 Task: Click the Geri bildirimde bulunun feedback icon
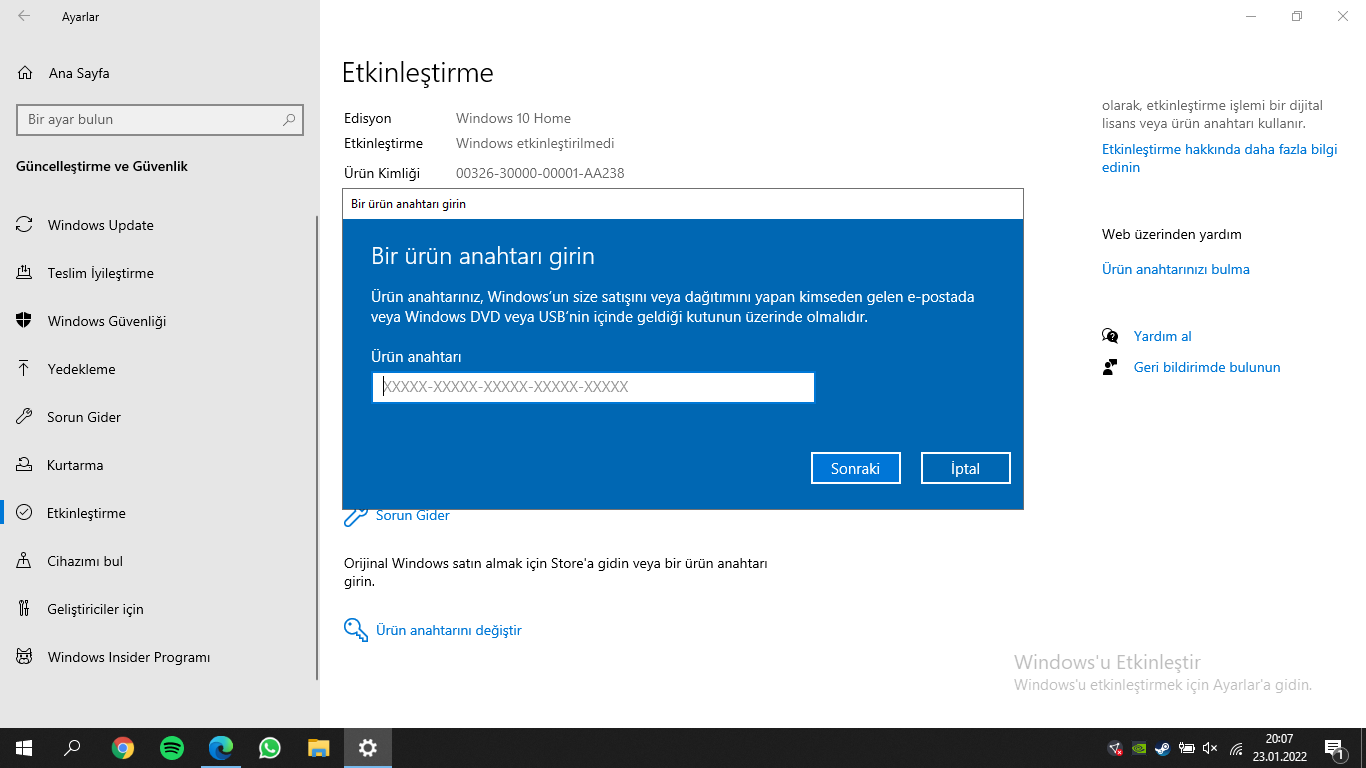point(1110,367)
